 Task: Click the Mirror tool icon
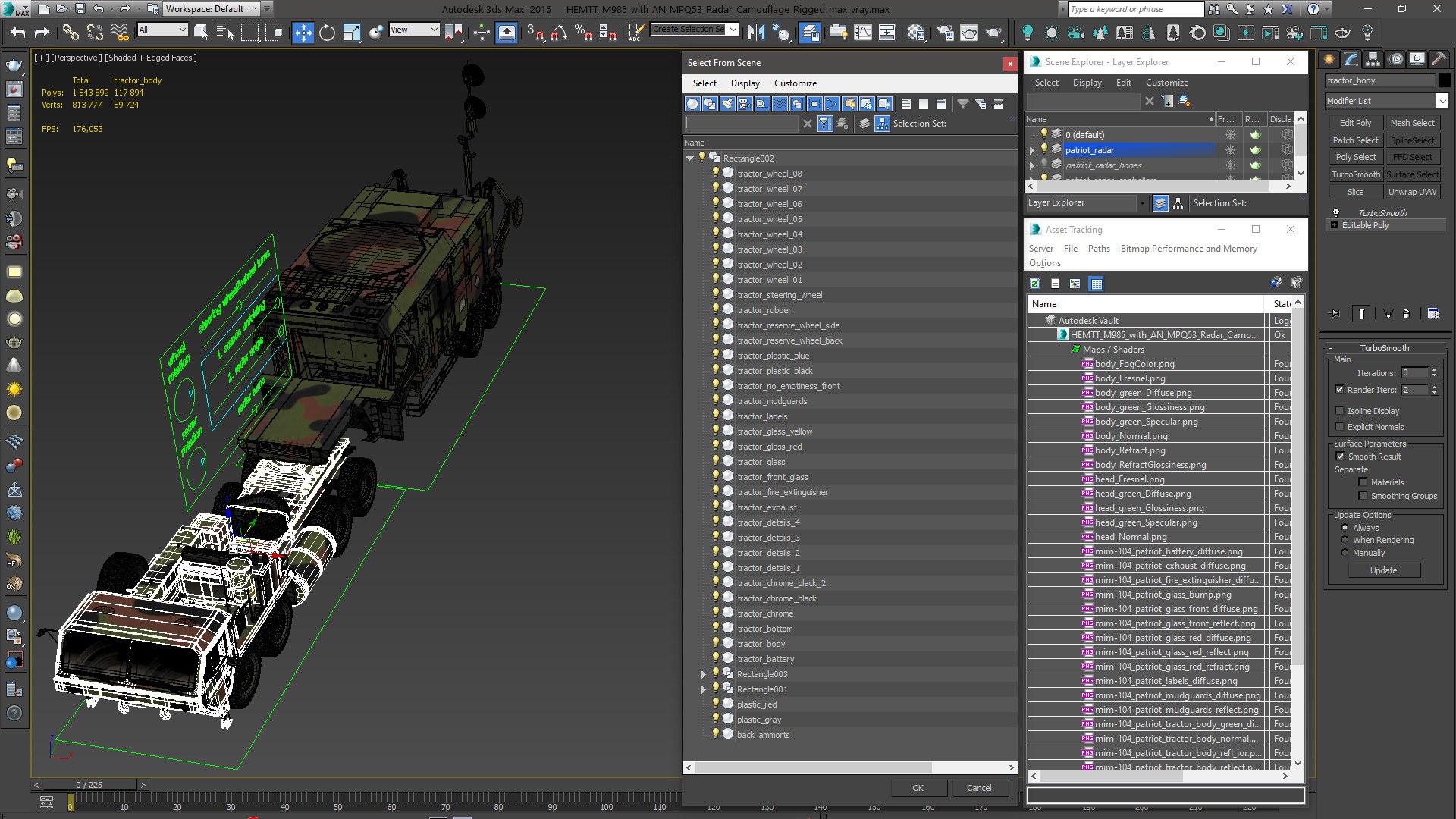[756, 32]
